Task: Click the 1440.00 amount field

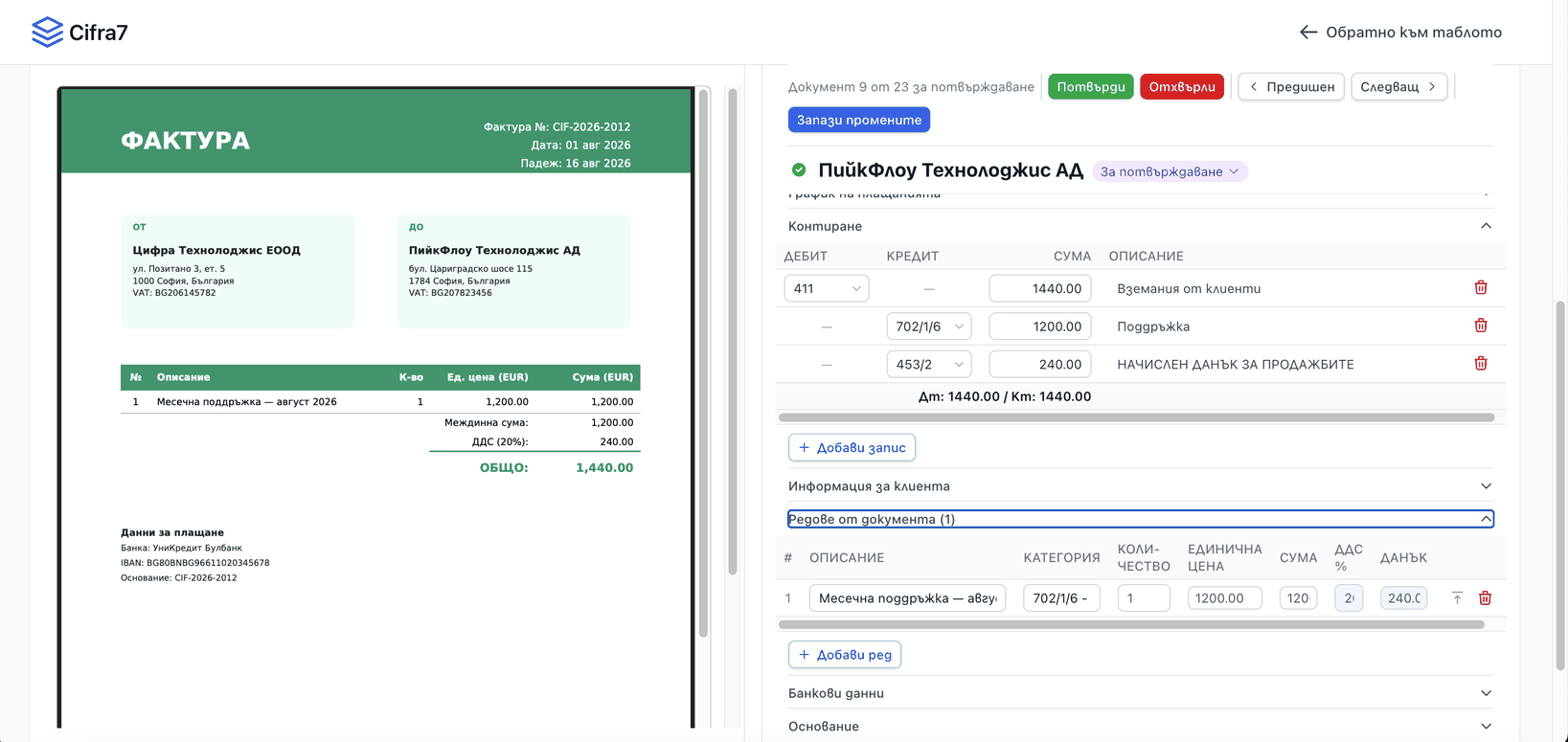Action: click(x=1040, y=288)
